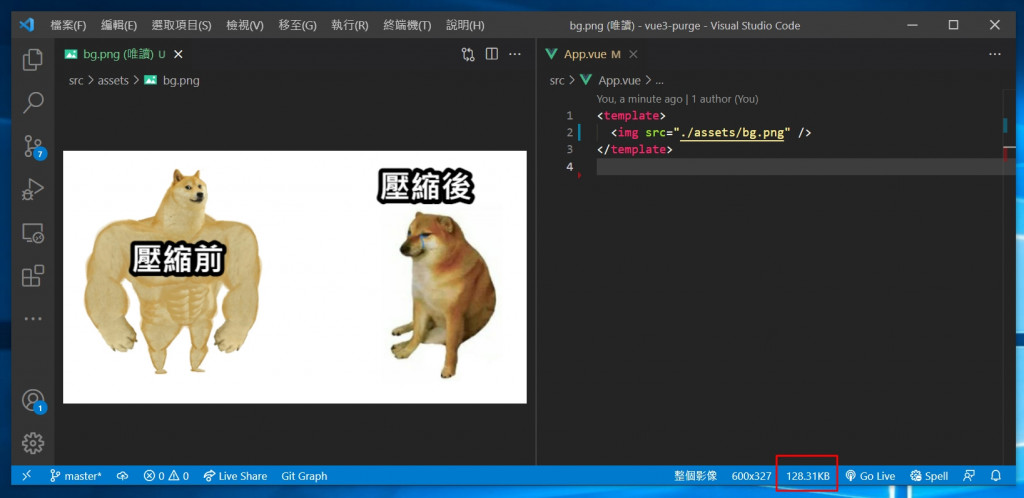Open the 說明(H) menu
1024x498 pixels.
coord(465,25)
